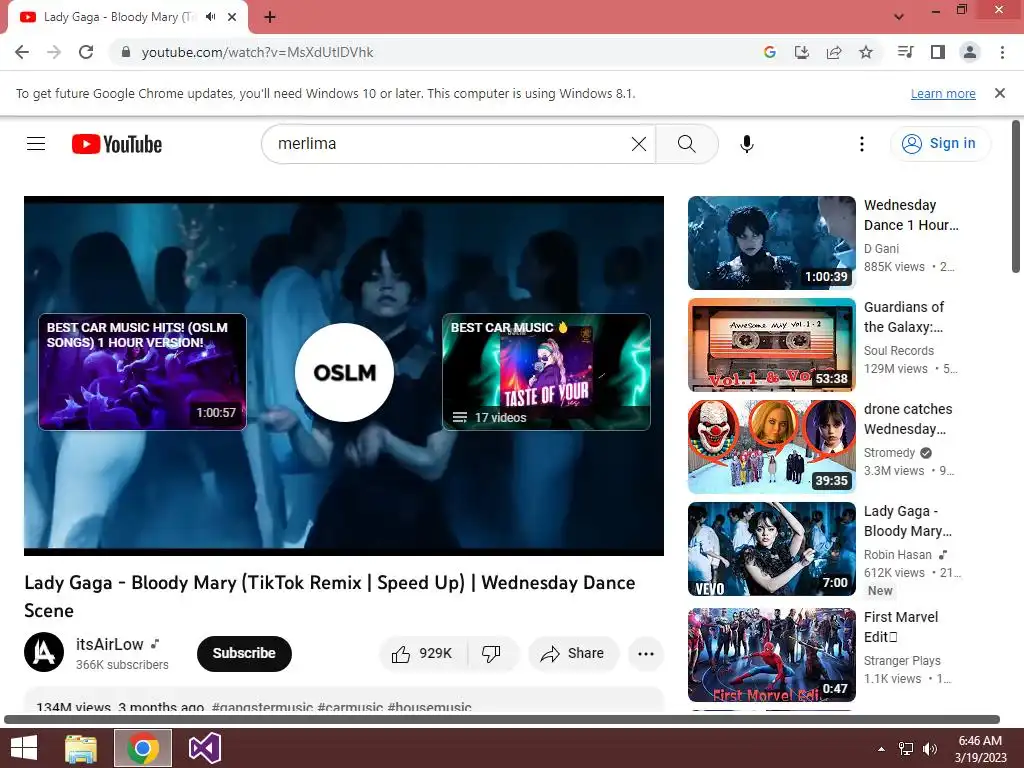Clear the search box text
Viewport: 1024px width, 768px height.
(x=639, y=144)
